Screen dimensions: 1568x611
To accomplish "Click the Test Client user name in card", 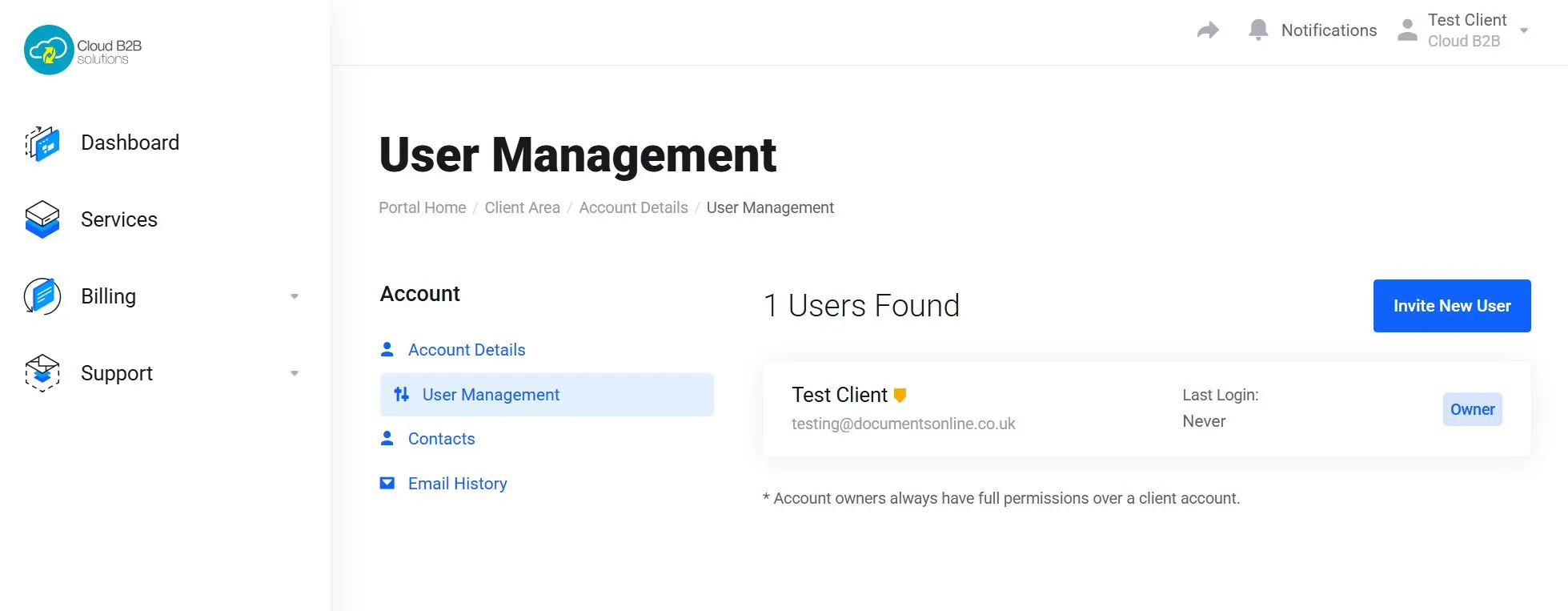I will coord(840,395).
